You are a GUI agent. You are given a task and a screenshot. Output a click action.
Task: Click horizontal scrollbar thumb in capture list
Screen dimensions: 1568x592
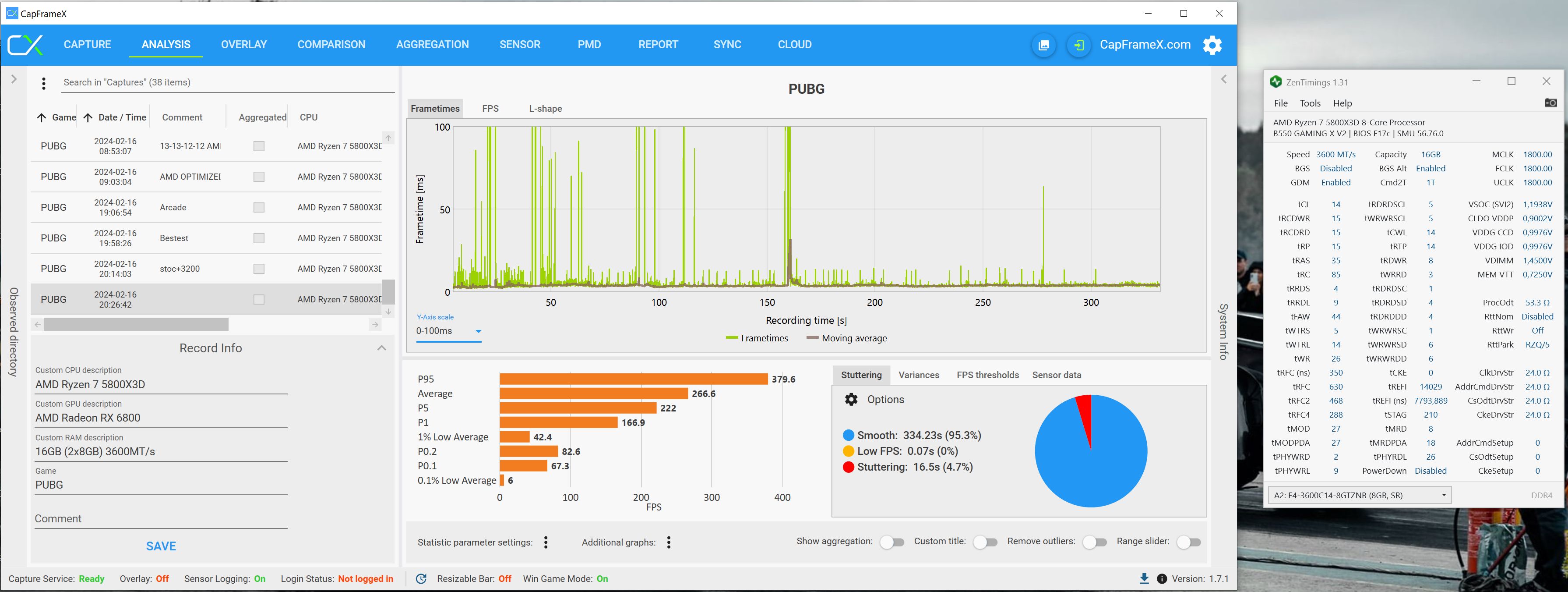point(136,325)
